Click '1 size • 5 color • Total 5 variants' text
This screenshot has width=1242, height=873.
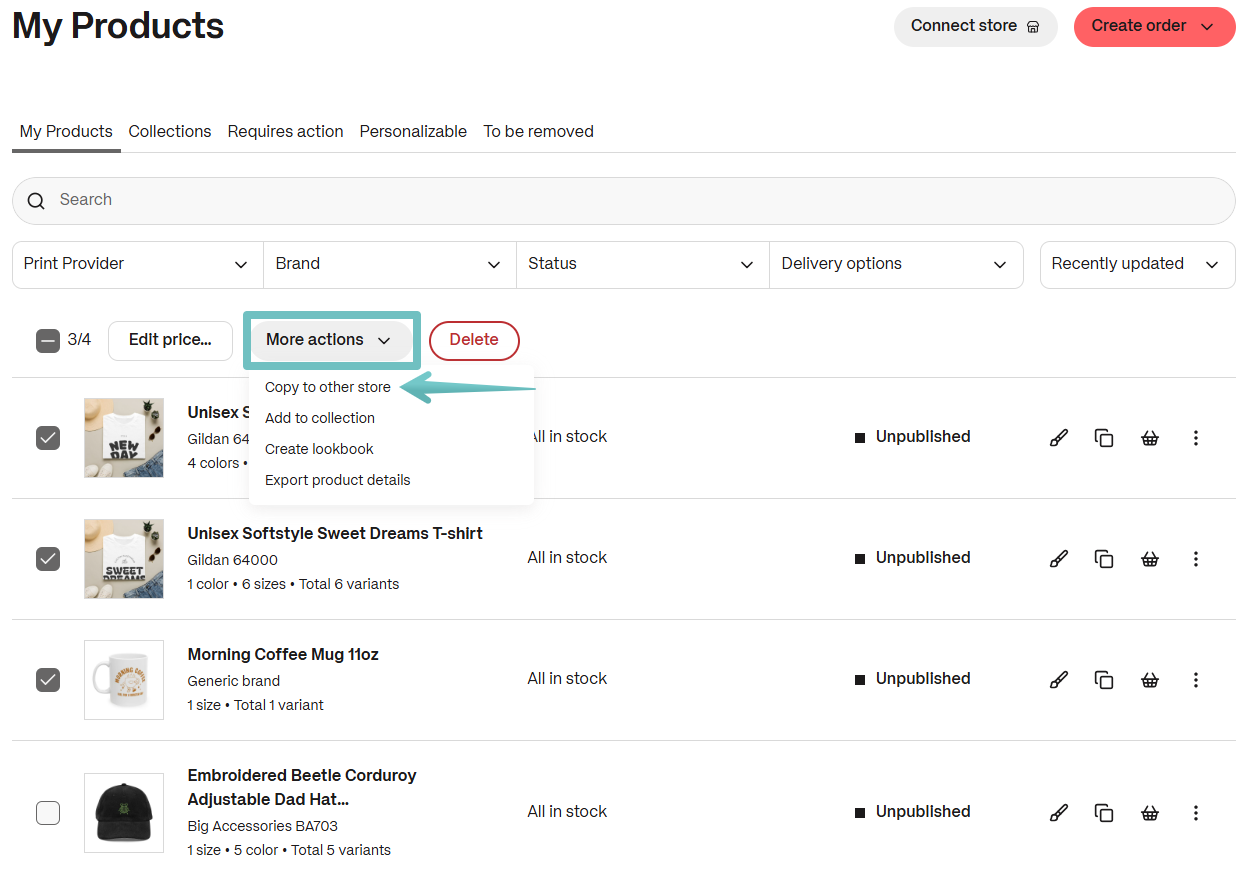click(289, 851)
